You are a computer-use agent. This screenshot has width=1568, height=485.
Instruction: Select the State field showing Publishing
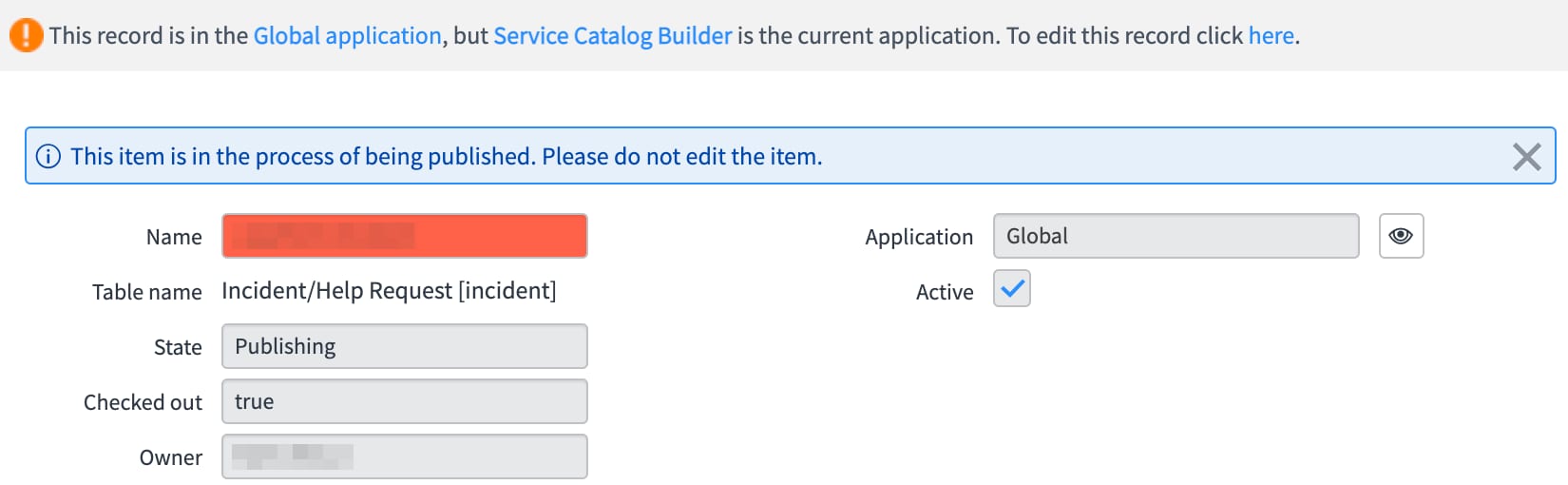click(x=405, y=346)
